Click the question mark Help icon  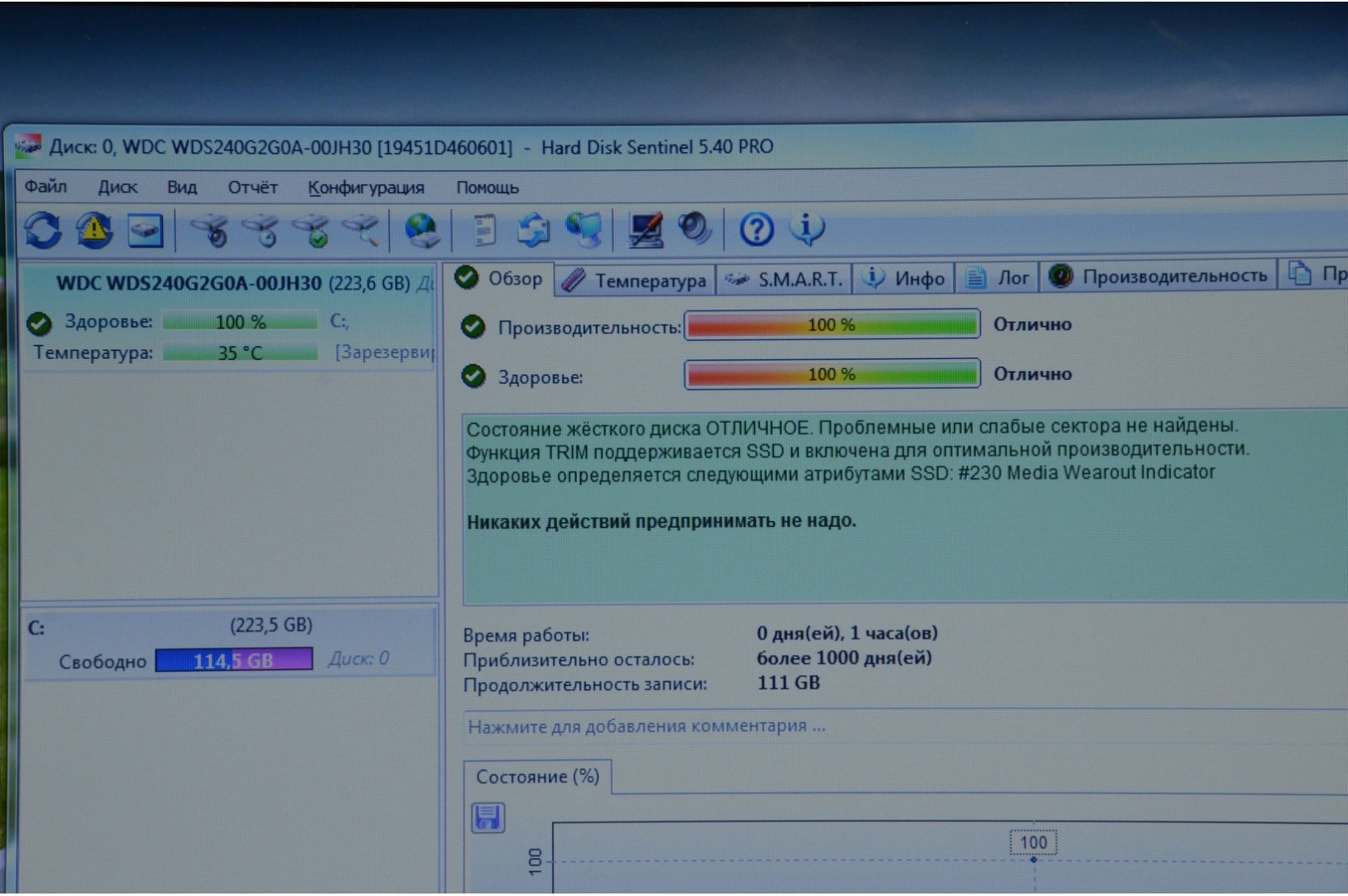[756, 229]
